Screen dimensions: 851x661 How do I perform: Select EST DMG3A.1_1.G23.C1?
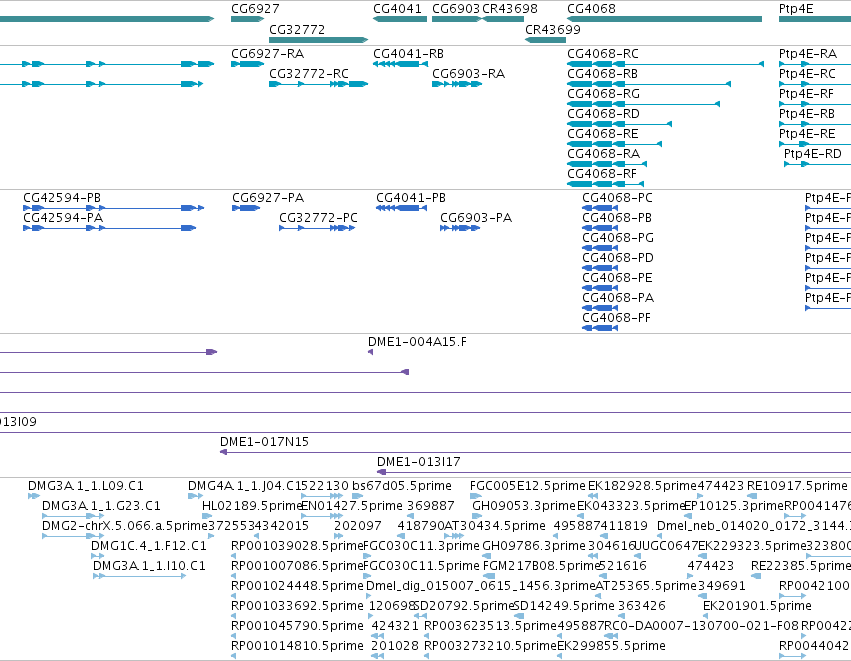[x=101, y=506]
